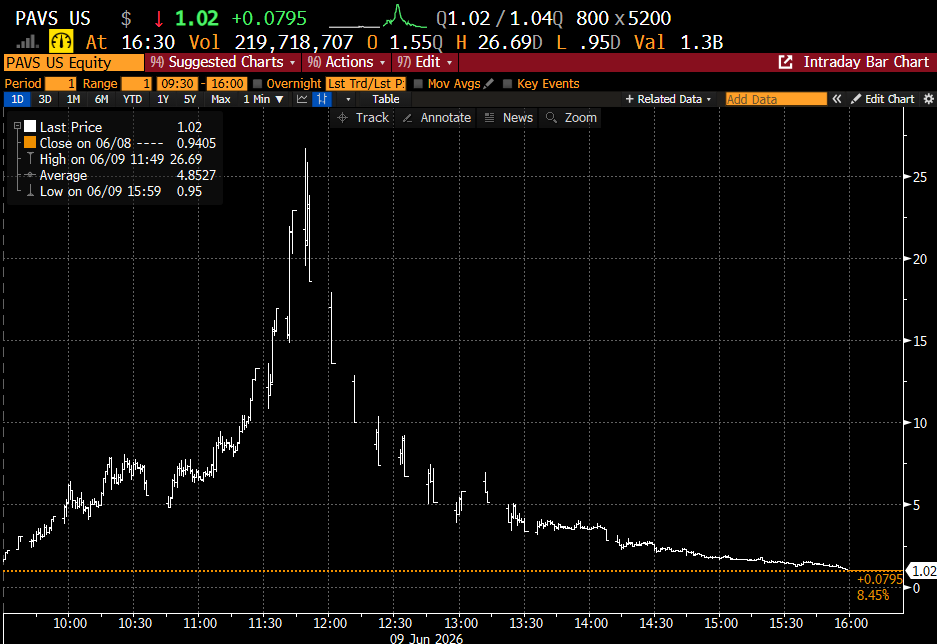Viewport: 937px width, 644px height.
Task: Click the 8.45% change label
Action: [x=872, y=595]
